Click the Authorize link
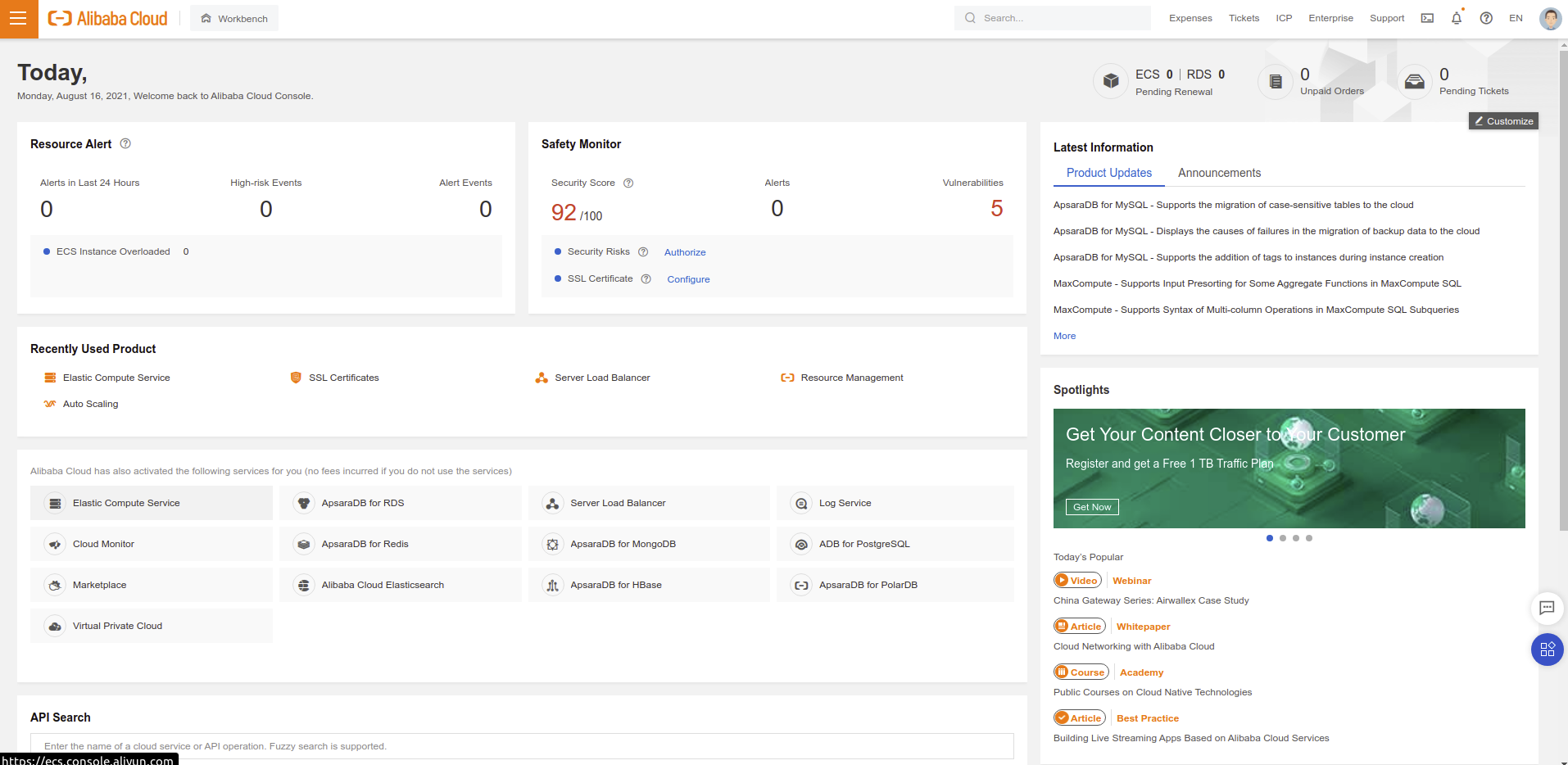 point(685,252)
